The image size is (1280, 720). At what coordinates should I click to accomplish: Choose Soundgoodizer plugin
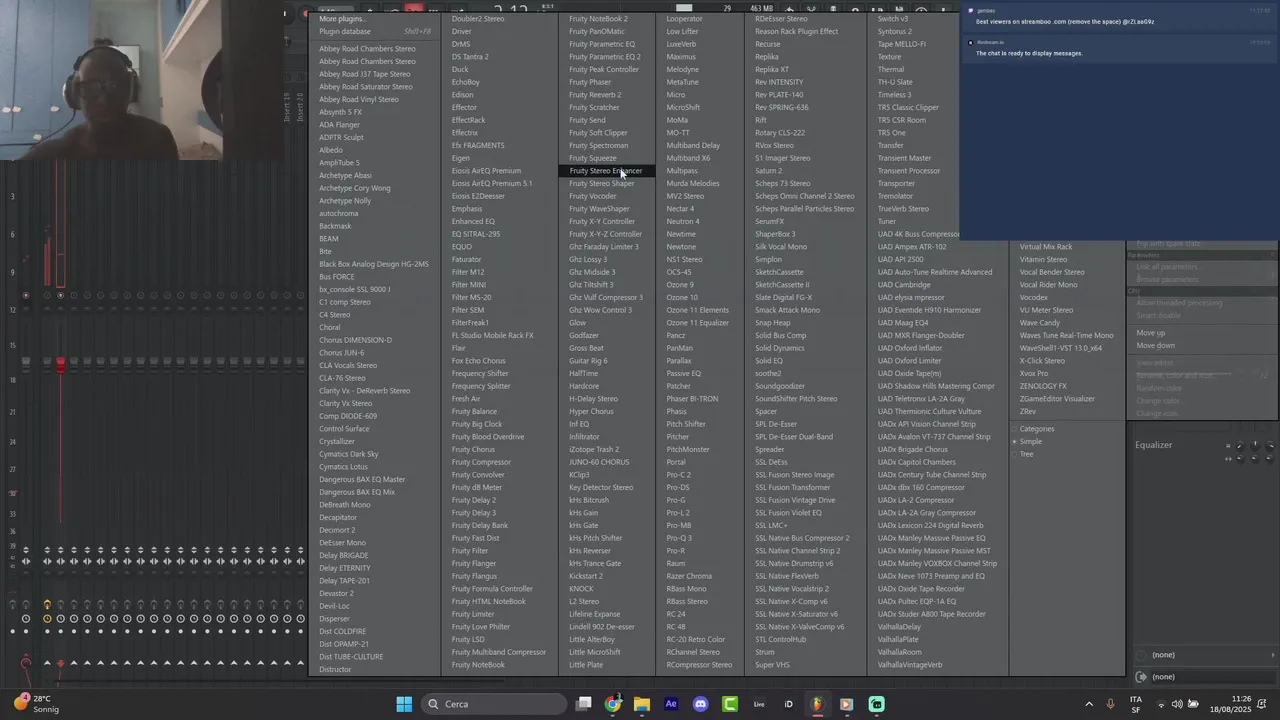(x=779, y=386)
